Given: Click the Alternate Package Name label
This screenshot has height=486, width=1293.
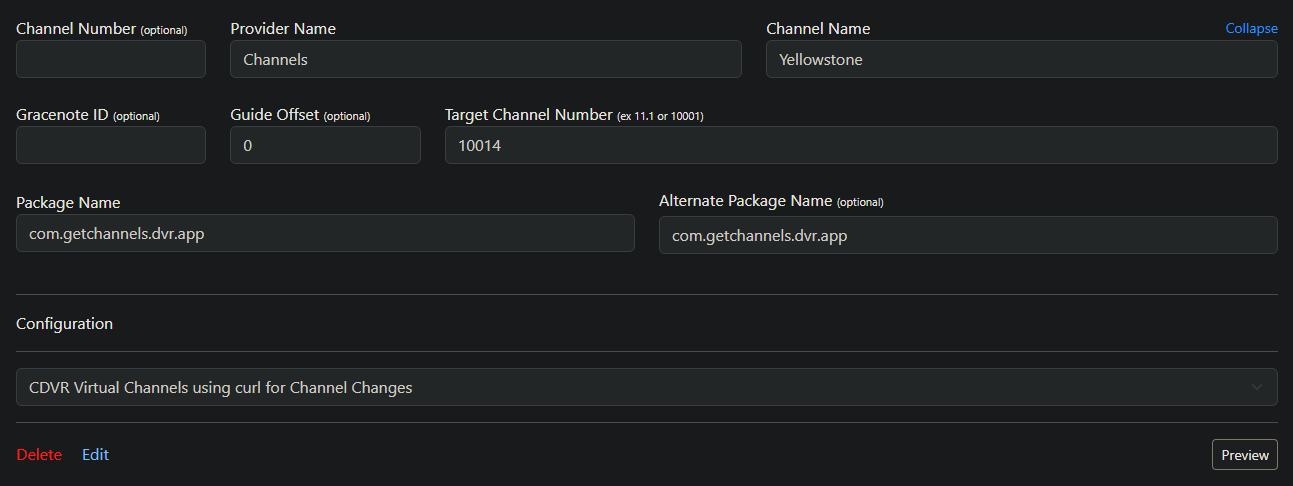Looking at the screenshot, I should pyautogui.click(x=745, y=201).
